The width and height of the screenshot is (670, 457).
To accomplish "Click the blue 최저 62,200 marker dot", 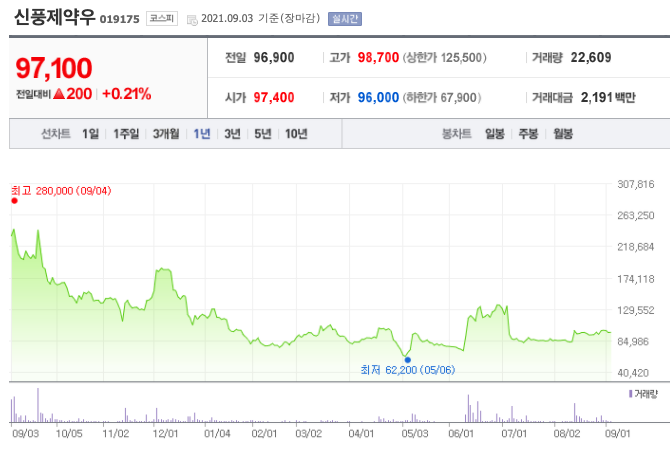I will (x=408, y=360).
